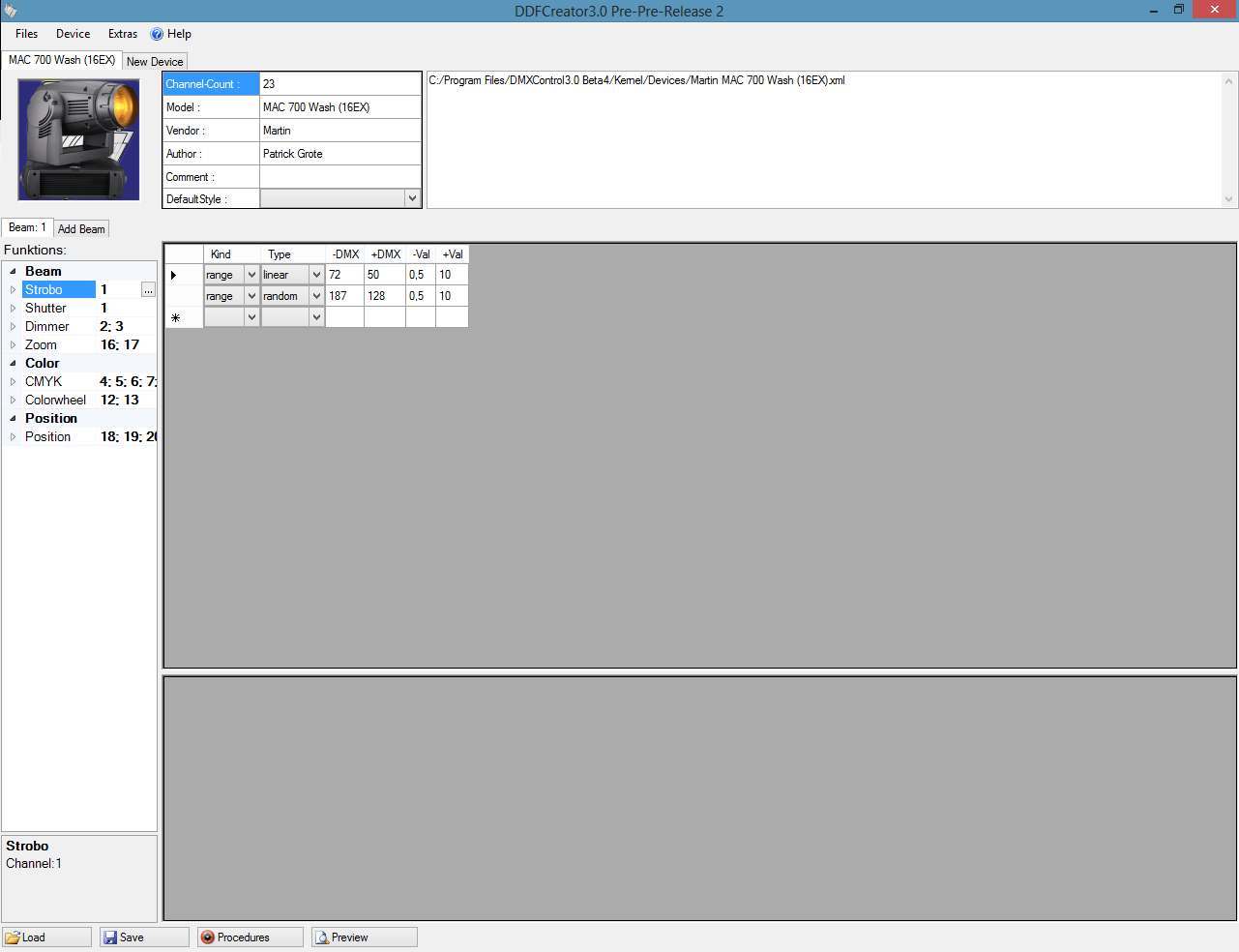
Task: Click the Vendor field containing Martin
Action: [x=339, y=131]
